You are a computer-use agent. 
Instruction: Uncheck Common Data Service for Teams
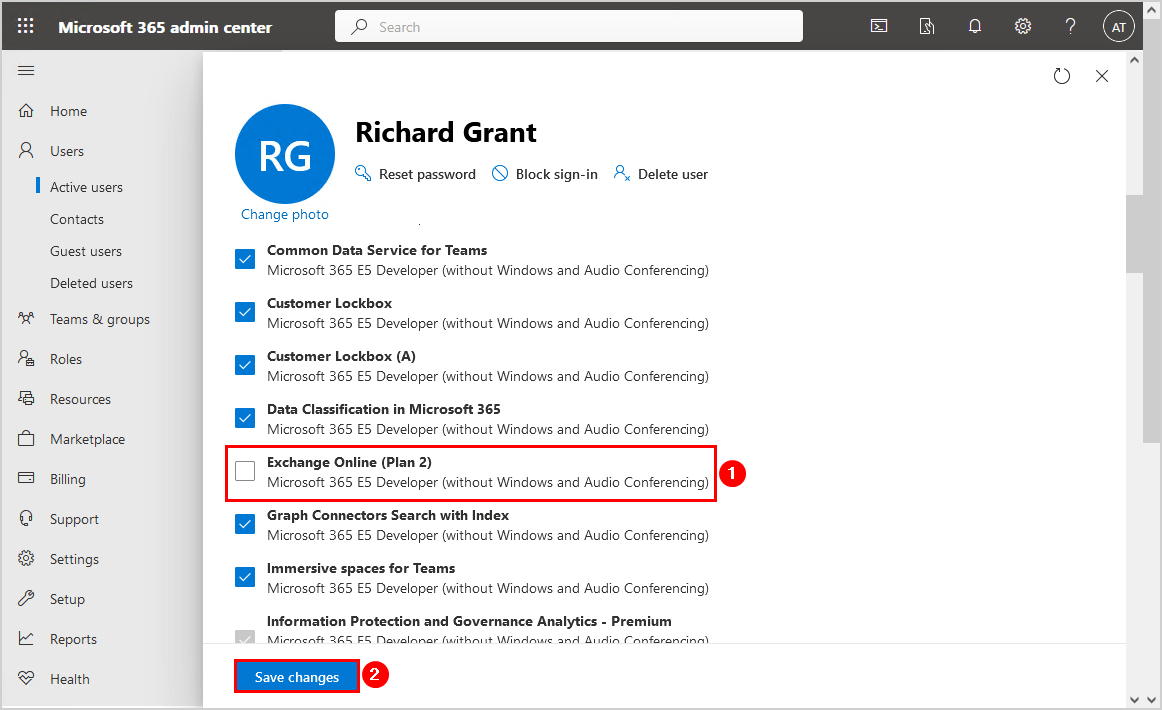[245, 259]
